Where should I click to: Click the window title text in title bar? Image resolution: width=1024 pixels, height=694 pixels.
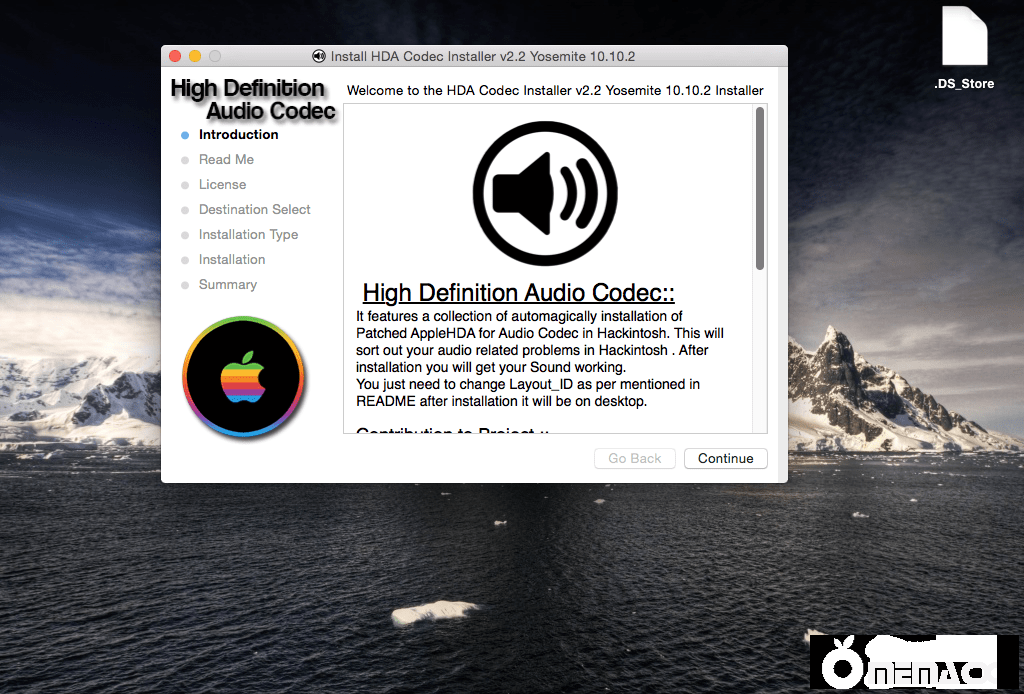pyautogui.click(x=483, y=56)
